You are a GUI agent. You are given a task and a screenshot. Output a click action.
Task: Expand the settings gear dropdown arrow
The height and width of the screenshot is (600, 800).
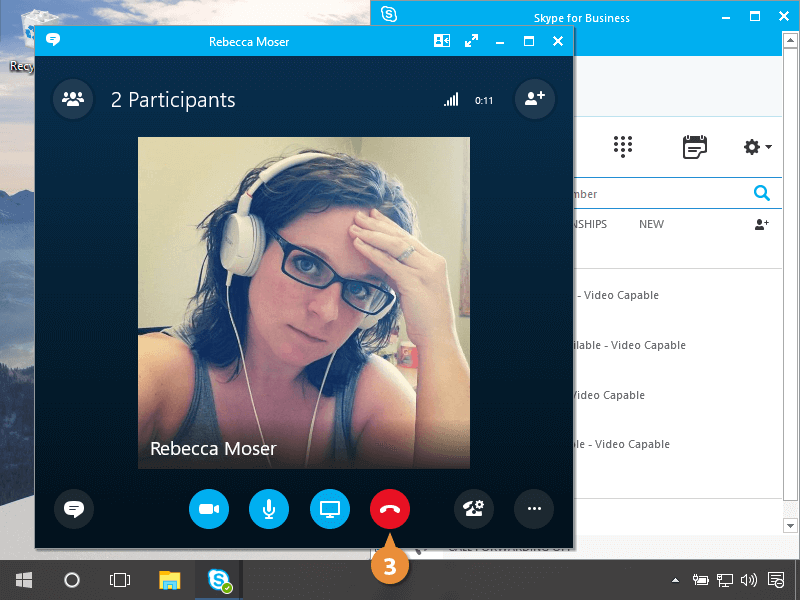pos(768,148)
